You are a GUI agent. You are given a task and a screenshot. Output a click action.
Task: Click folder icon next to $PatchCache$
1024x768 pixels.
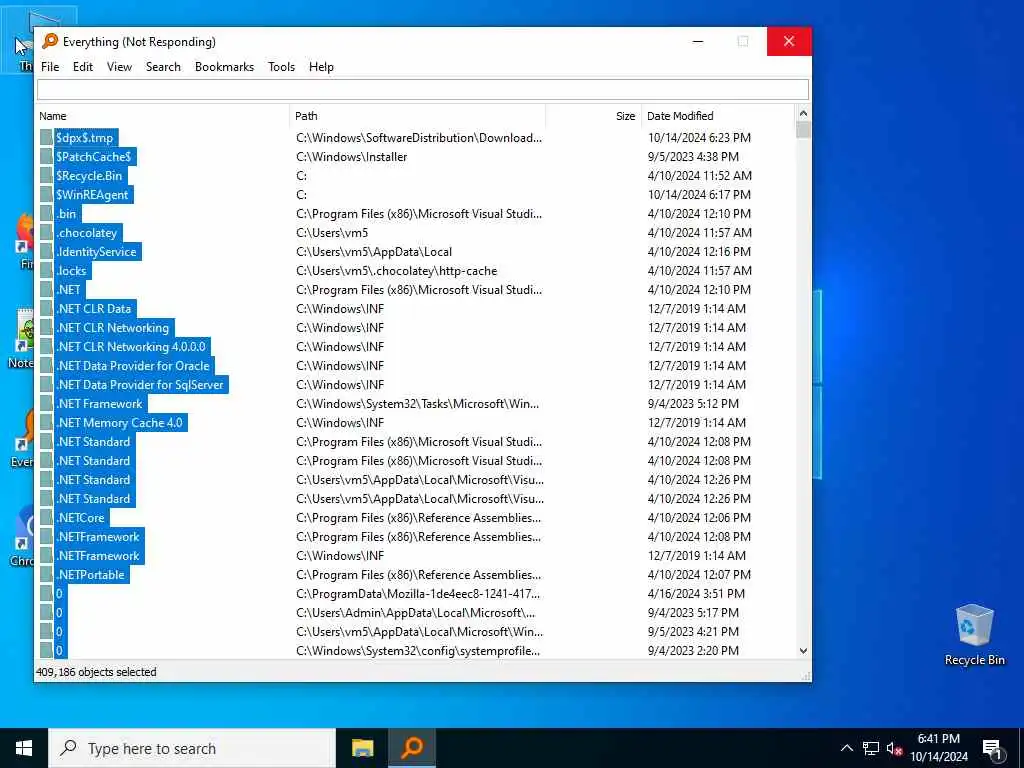click(x=46, y=157)
